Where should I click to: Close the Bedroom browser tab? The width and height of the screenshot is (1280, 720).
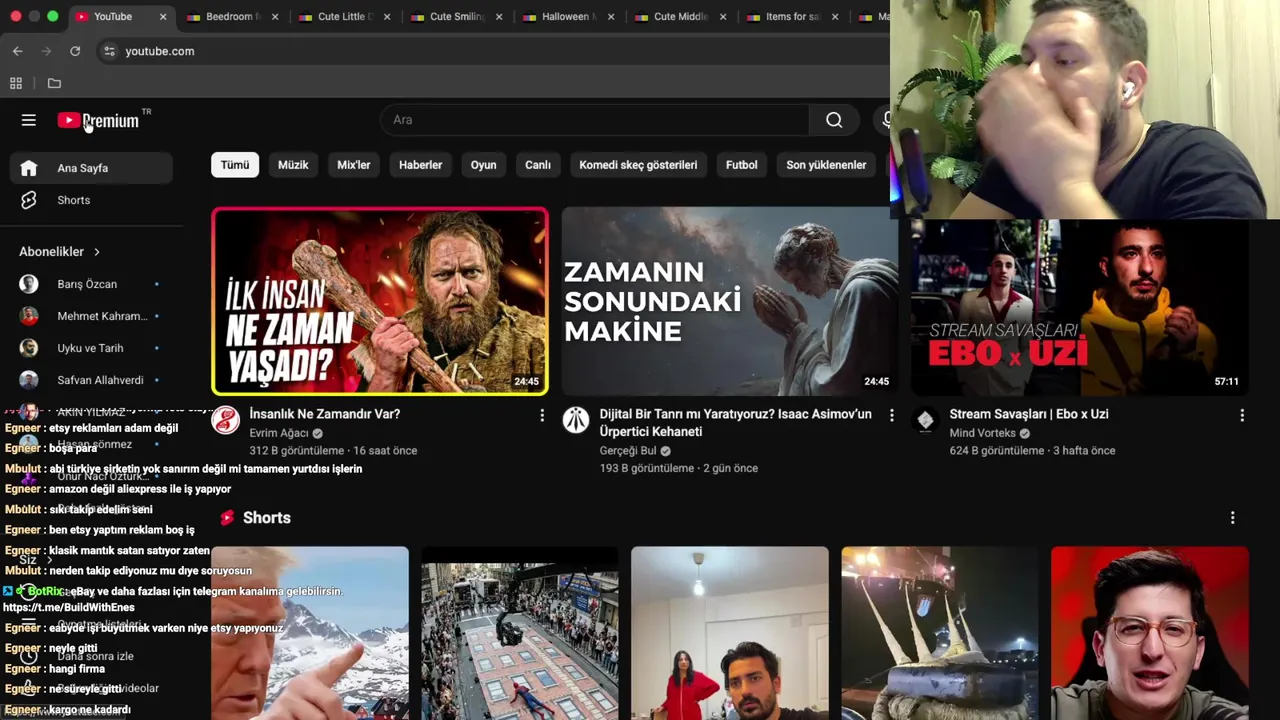coord(275,17)
